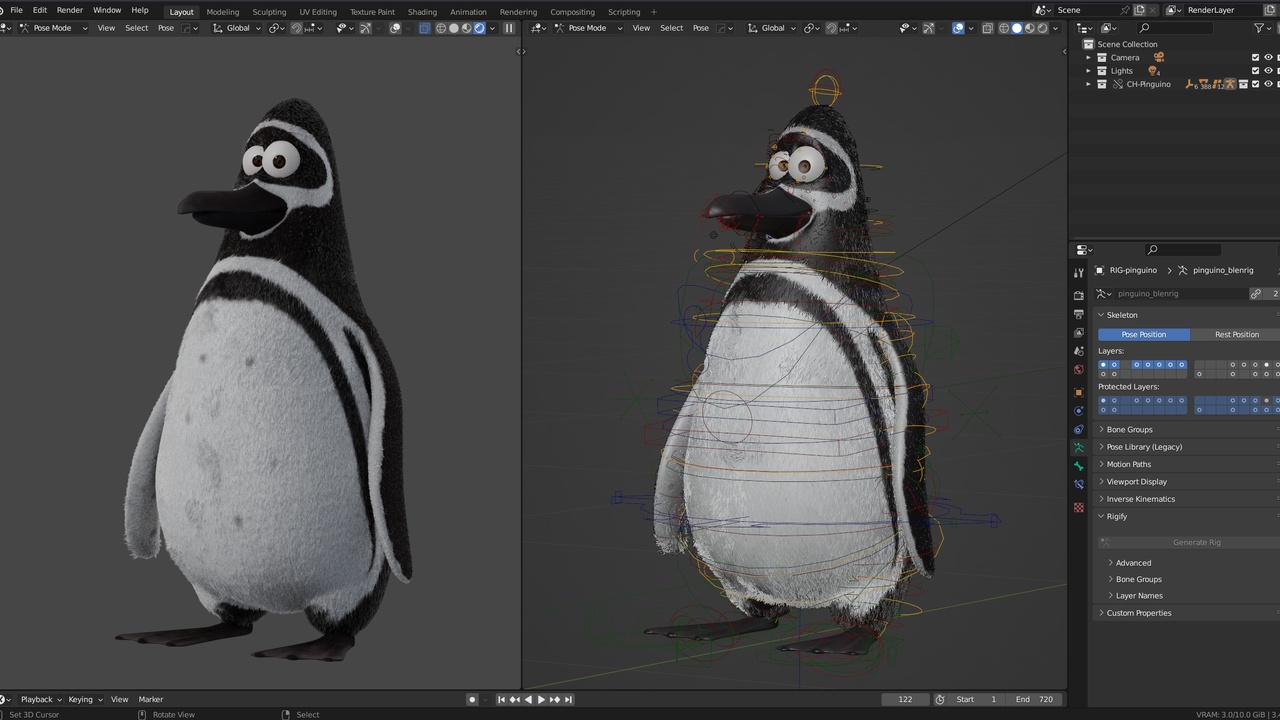Click the End frame field showing 720
This screenshot has width=1280, height=720.
(x=1035, y=699)
